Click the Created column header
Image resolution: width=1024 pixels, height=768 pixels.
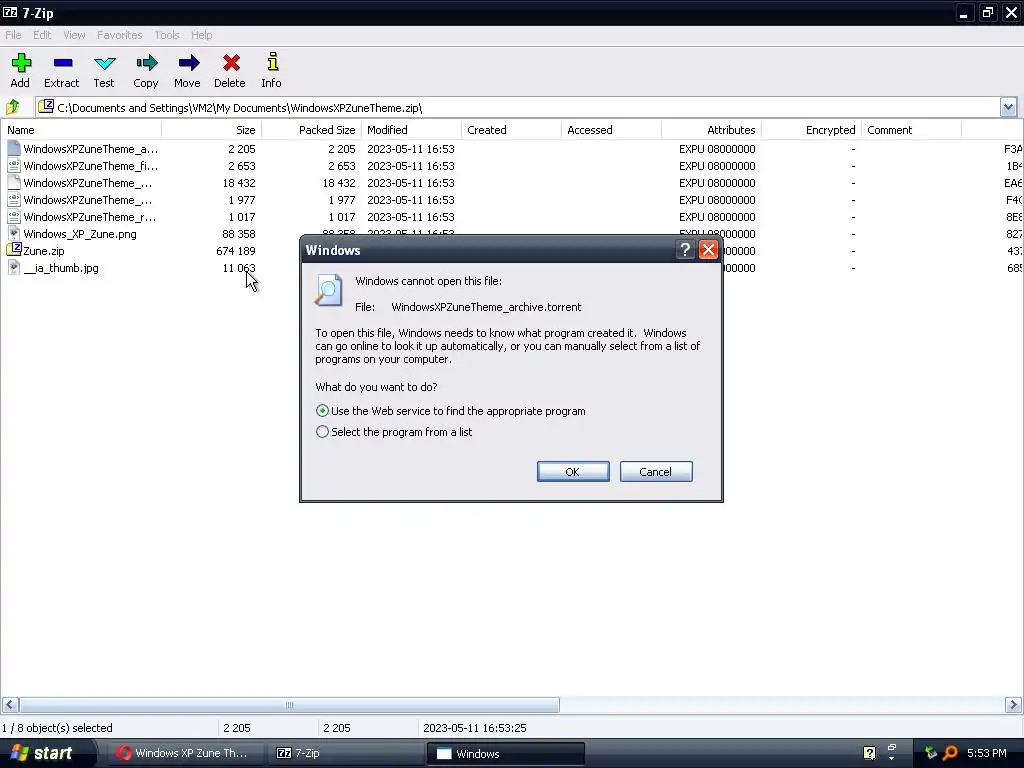pyautogui.click(x=511, y=130)
